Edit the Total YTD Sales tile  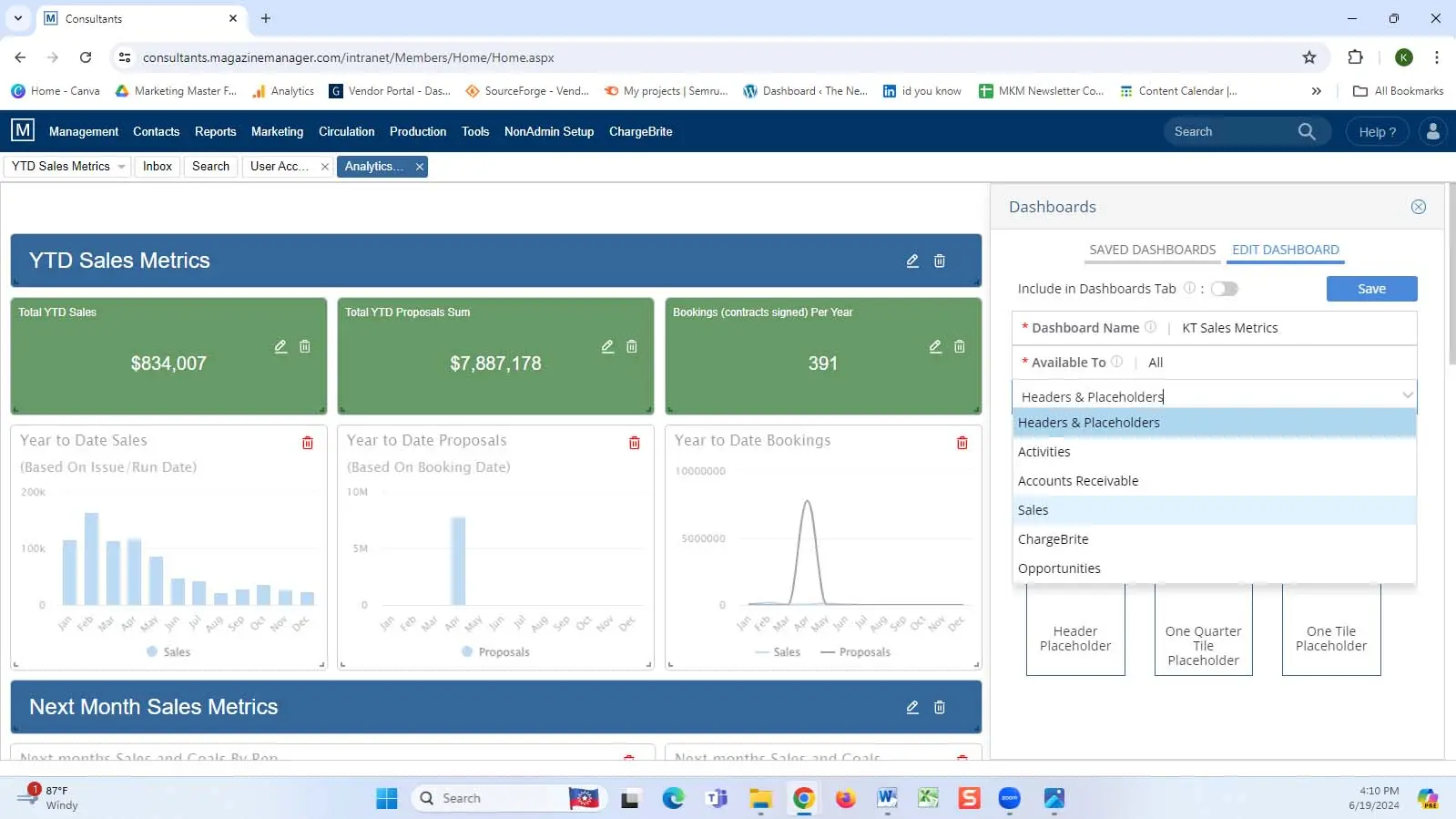280,347
